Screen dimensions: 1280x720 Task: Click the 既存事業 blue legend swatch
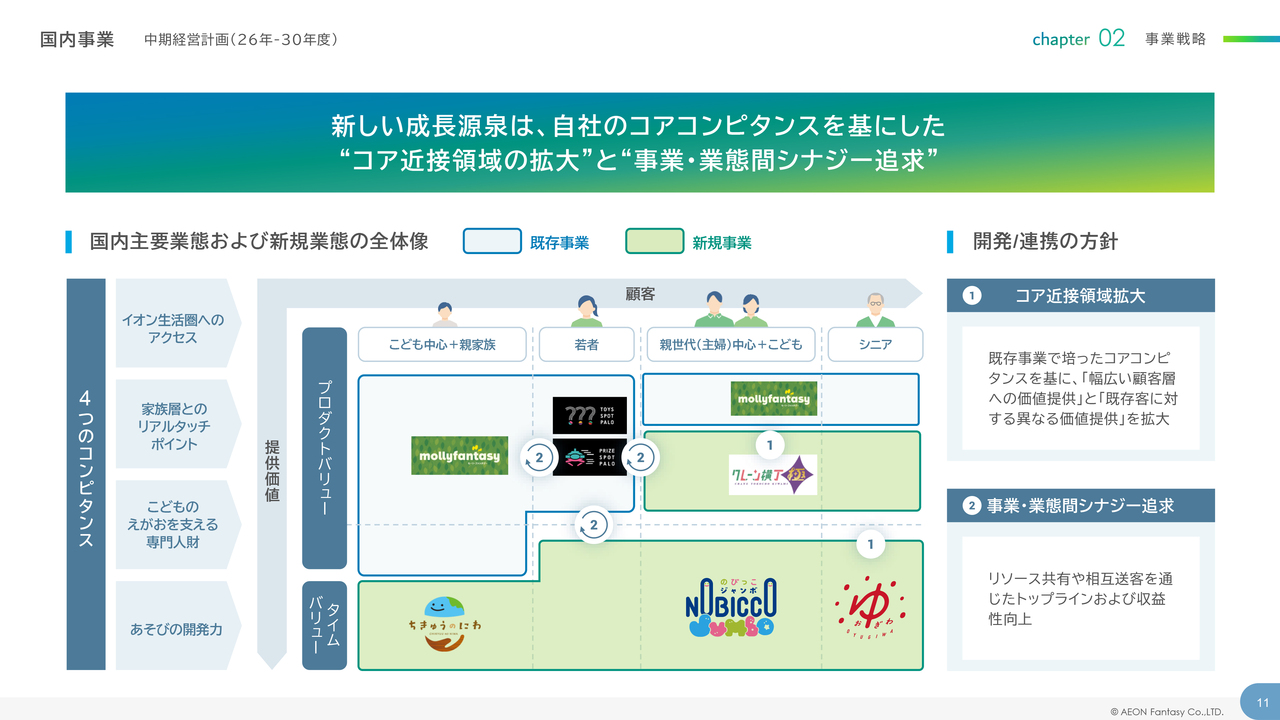[x=492, y=242]
